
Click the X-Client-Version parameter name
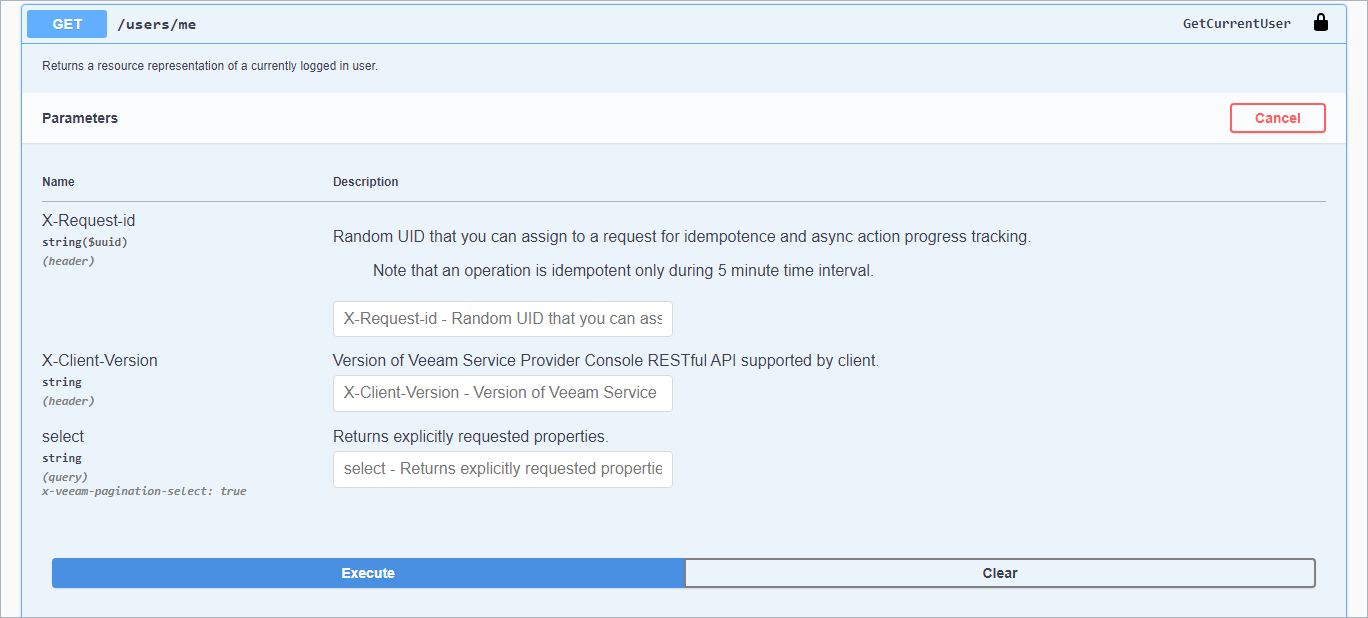(x=100, y=360)
